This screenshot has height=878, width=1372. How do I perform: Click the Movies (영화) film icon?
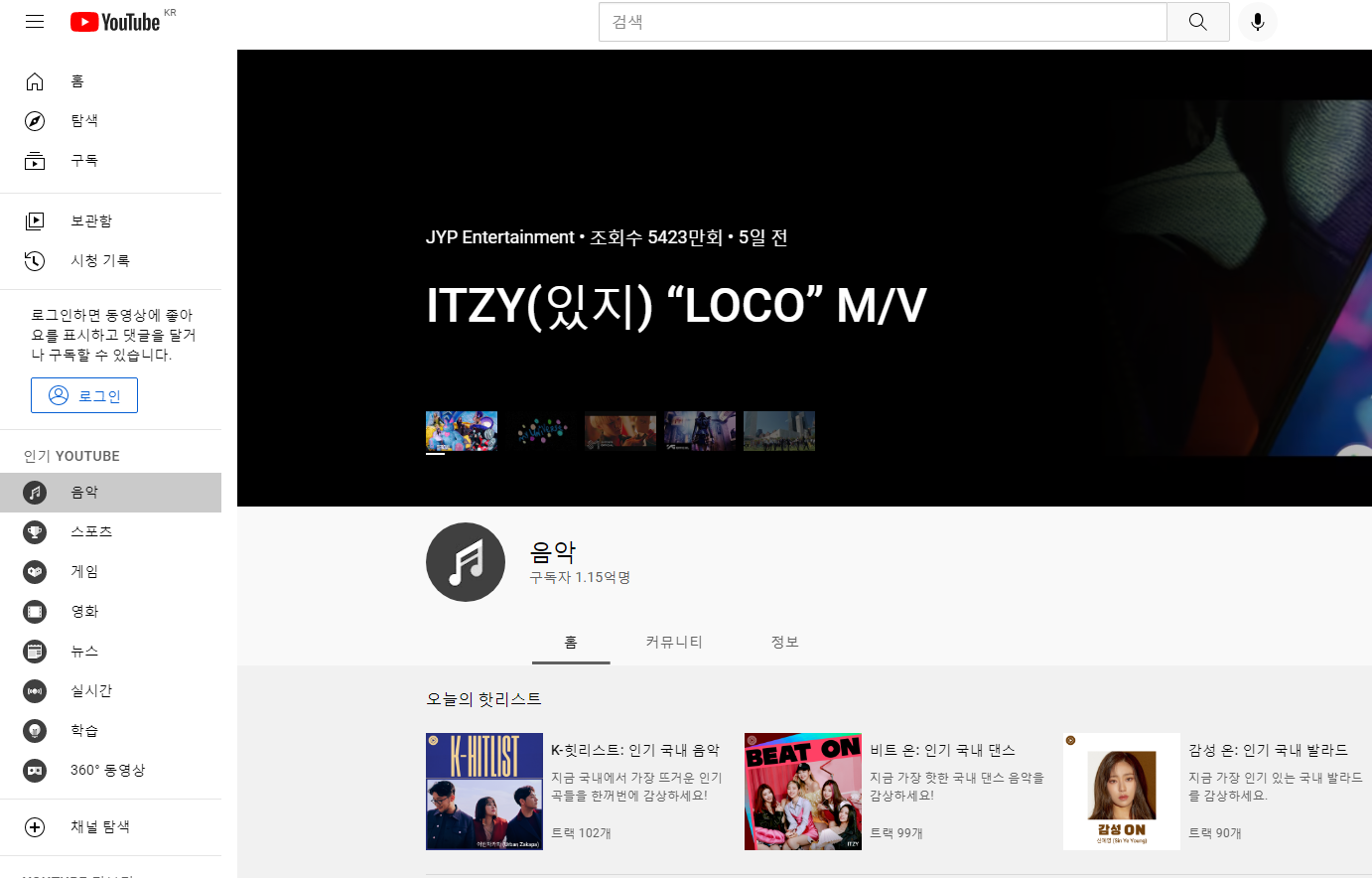pyautogui.click(x=35, y=612)
